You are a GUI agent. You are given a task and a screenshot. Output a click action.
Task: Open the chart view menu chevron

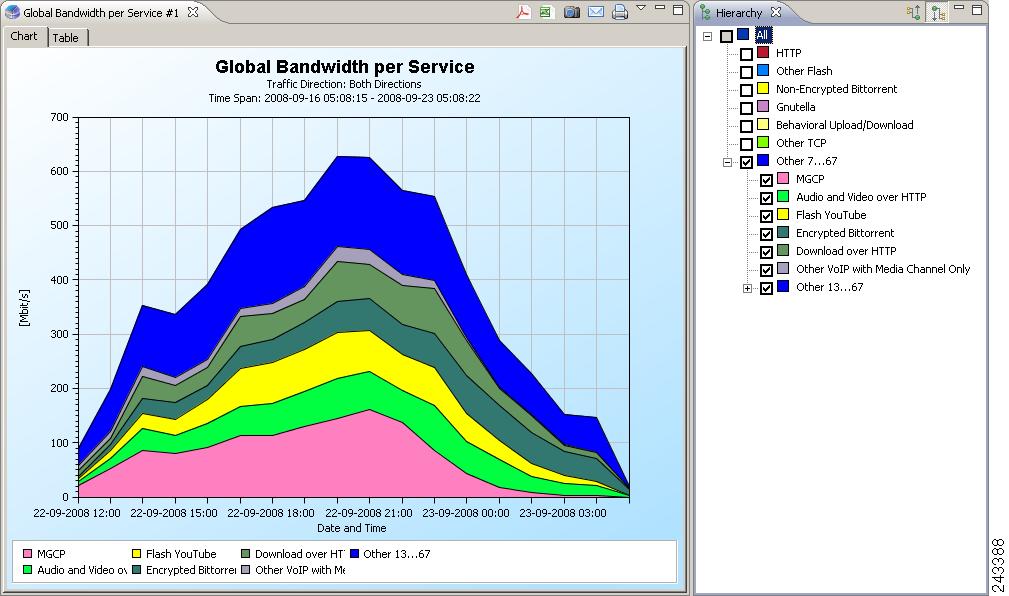[641, 10]
